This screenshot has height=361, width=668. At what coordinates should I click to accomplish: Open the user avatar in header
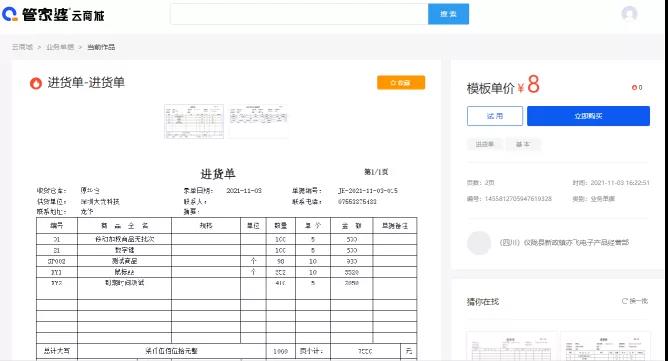[x=629, y=14]
